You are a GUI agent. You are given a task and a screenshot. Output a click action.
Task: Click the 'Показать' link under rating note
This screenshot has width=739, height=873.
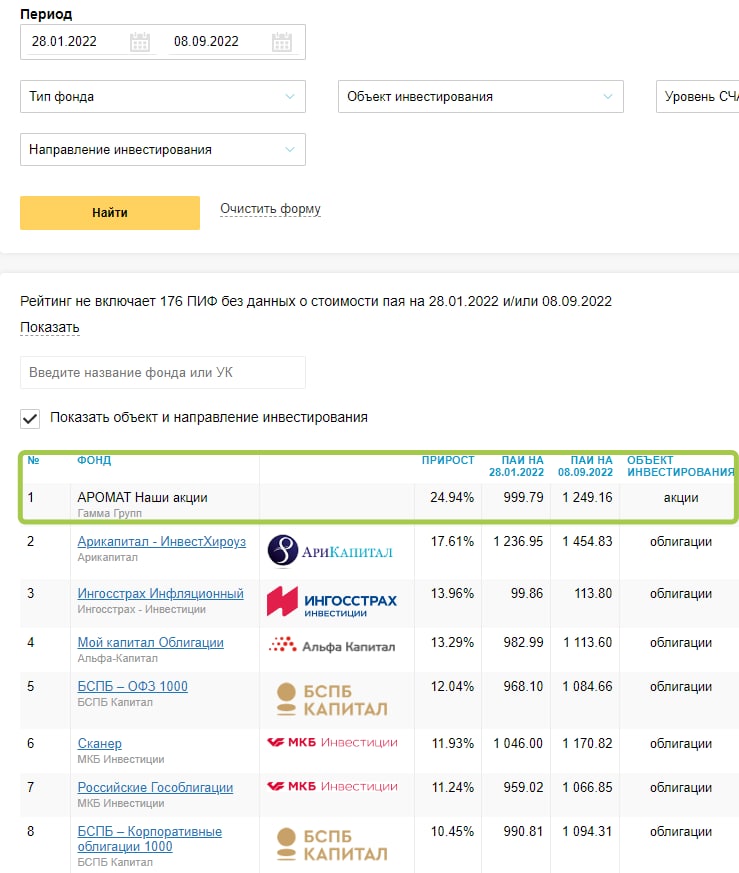click(x=49, y=328)
